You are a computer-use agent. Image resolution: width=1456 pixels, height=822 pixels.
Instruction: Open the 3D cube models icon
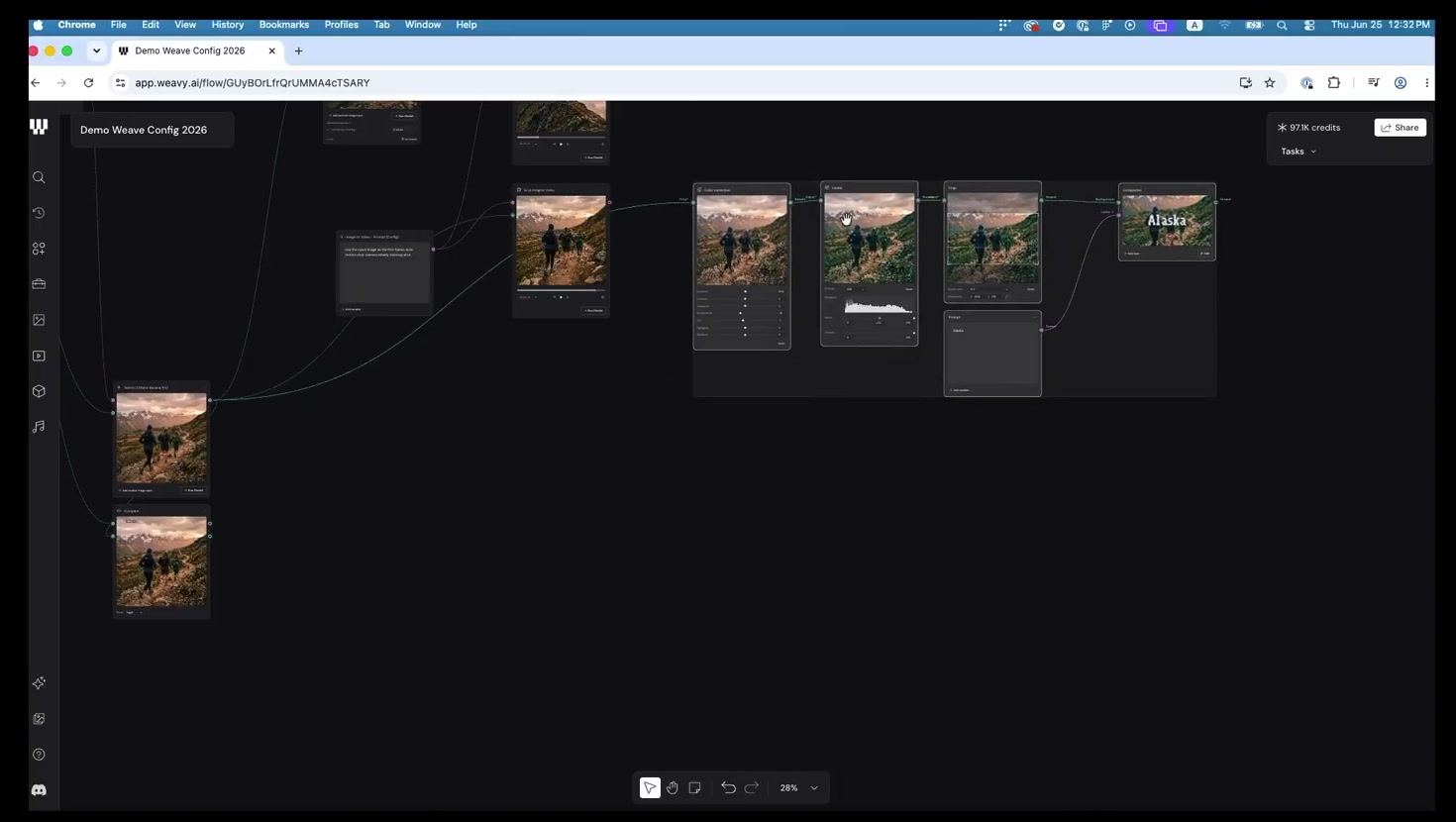point(39,391)
